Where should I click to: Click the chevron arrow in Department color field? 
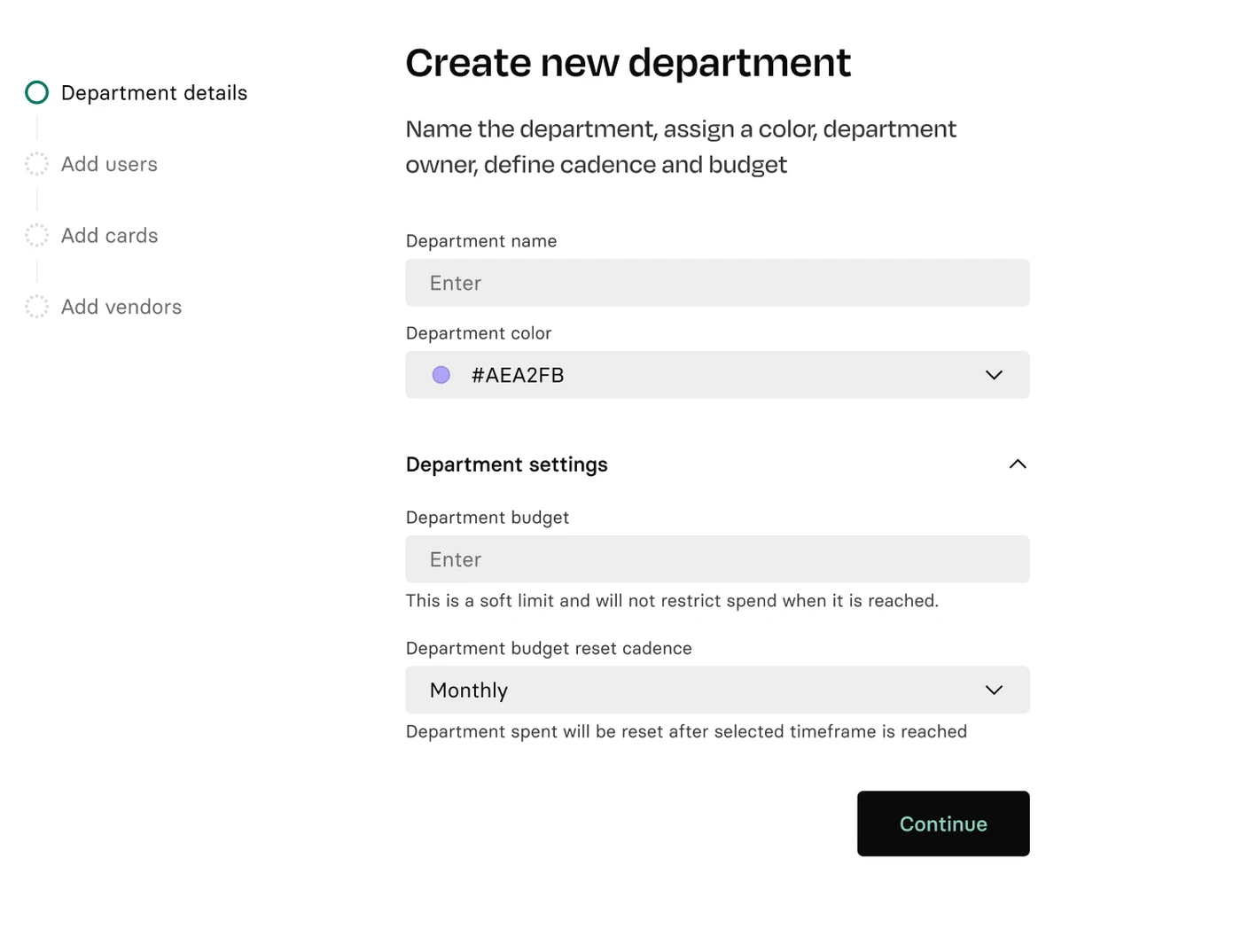pyautogui.click(x=994, y=375)
